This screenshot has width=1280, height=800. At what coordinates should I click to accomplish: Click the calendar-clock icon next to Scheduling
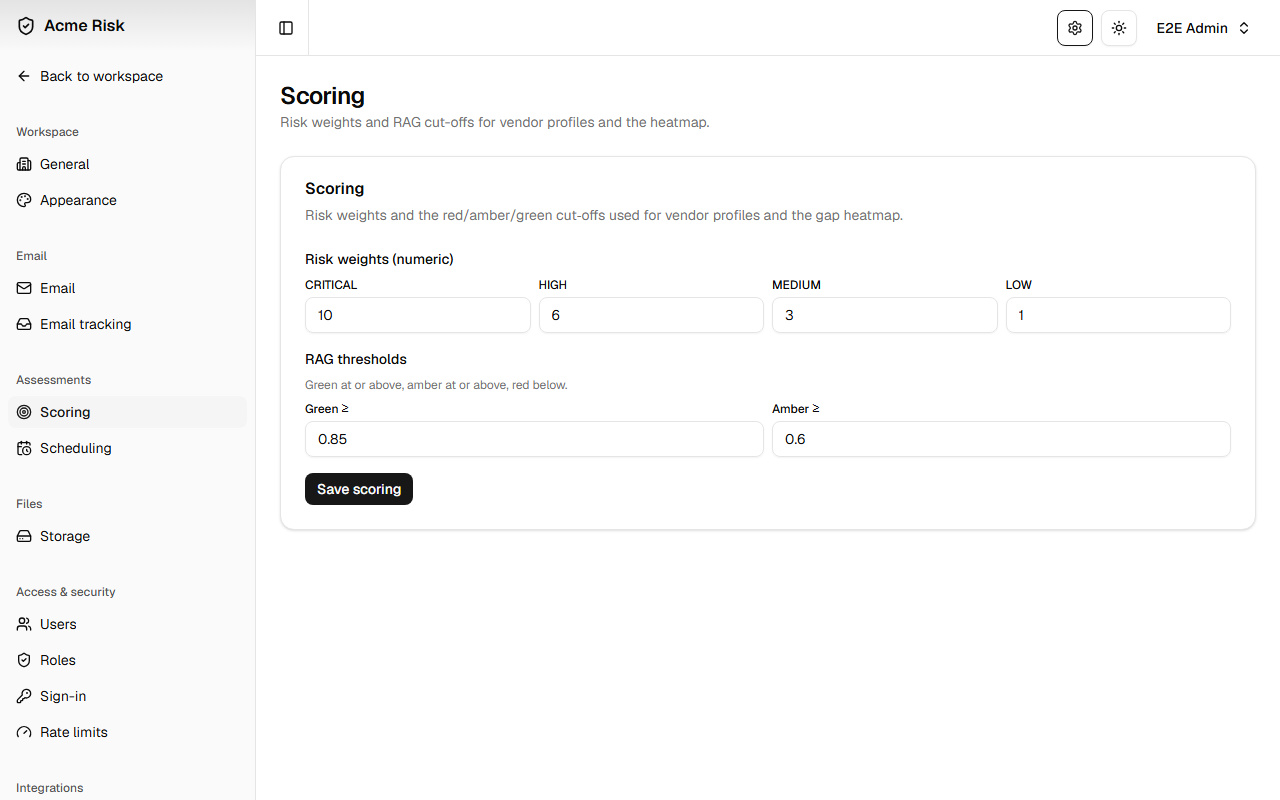(x=24, y=448)
